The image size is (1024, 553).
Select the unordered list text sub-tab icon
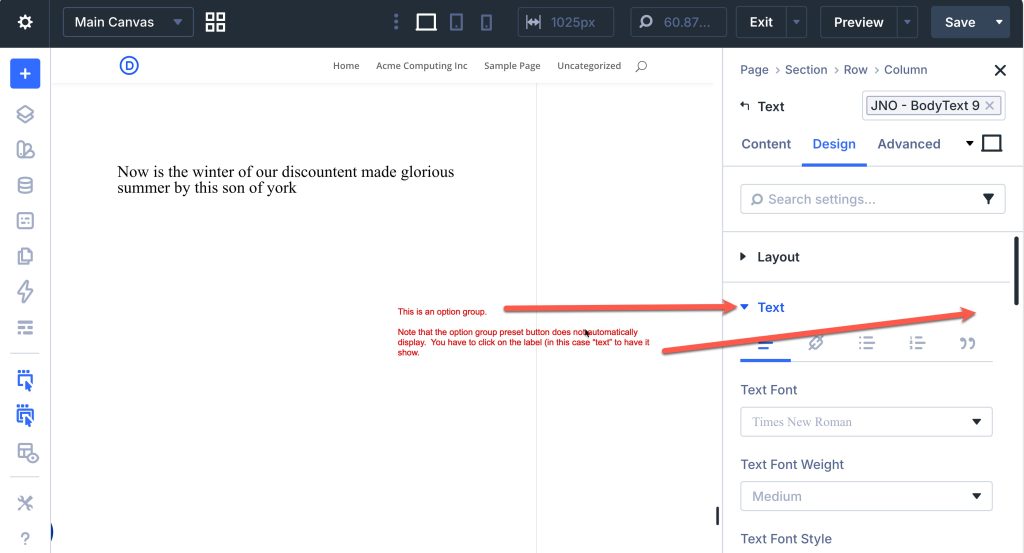(866, 343)
